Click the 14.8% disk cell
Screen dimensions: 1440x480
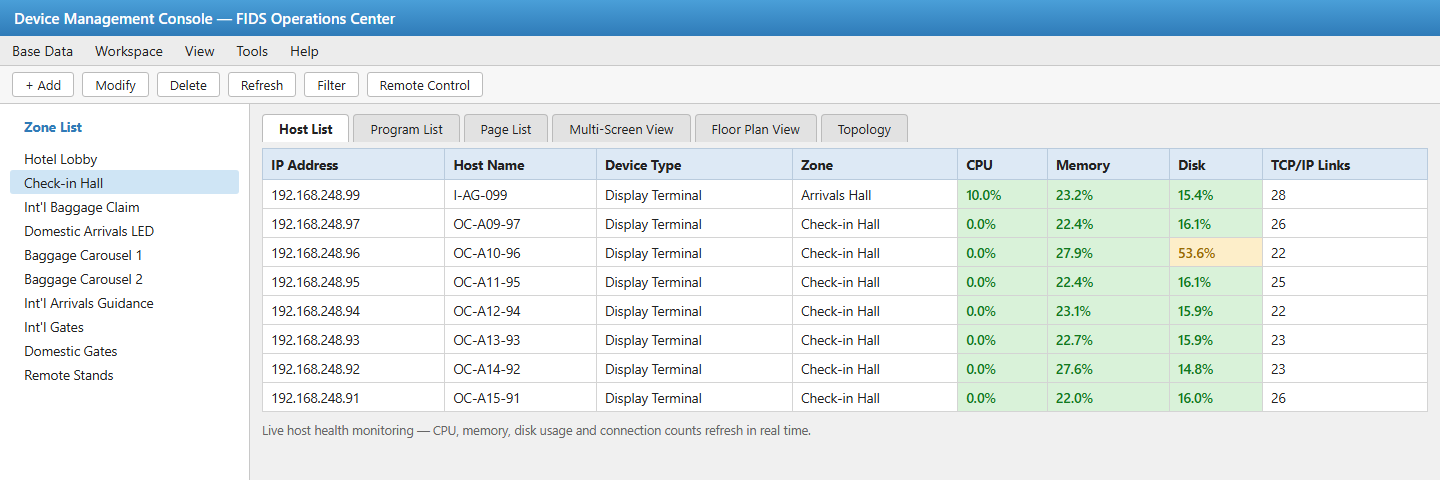click(x=1216, y=369)
